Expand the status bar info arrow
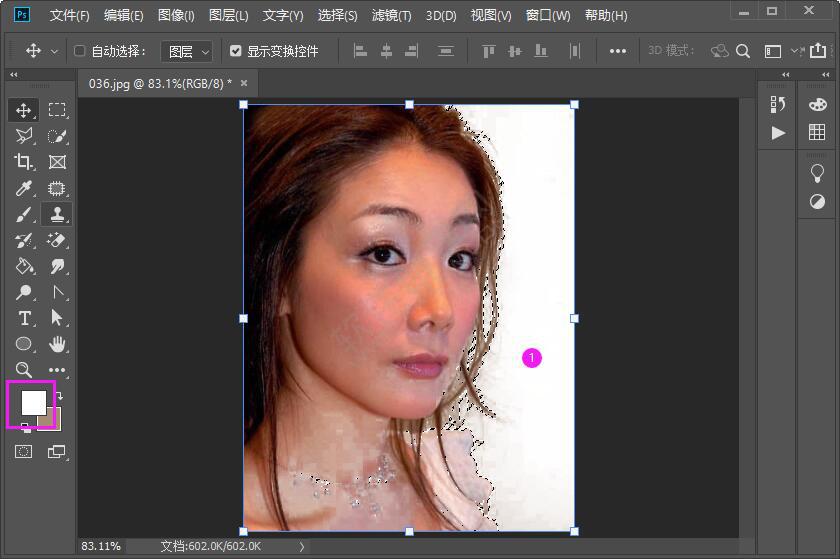840x559 pixels. pyautogui.click(x=303, y=547)
